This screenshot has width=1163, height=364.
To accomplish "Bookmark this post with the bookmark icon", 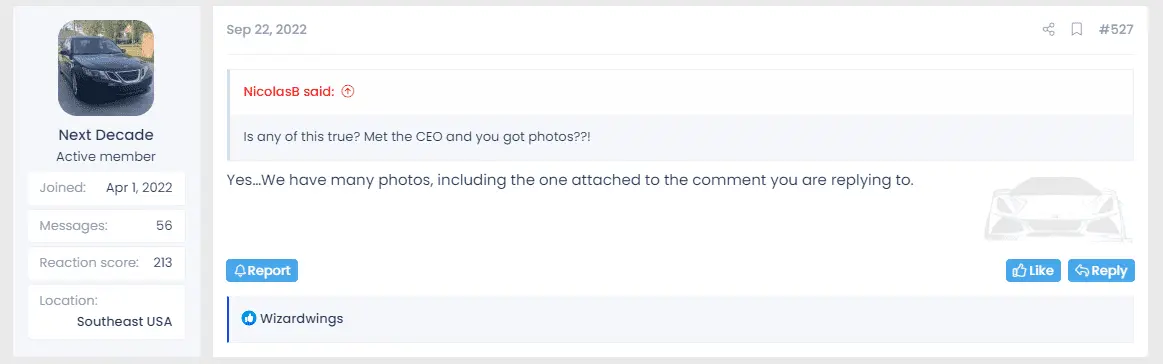I will (x=1076, y=30).
